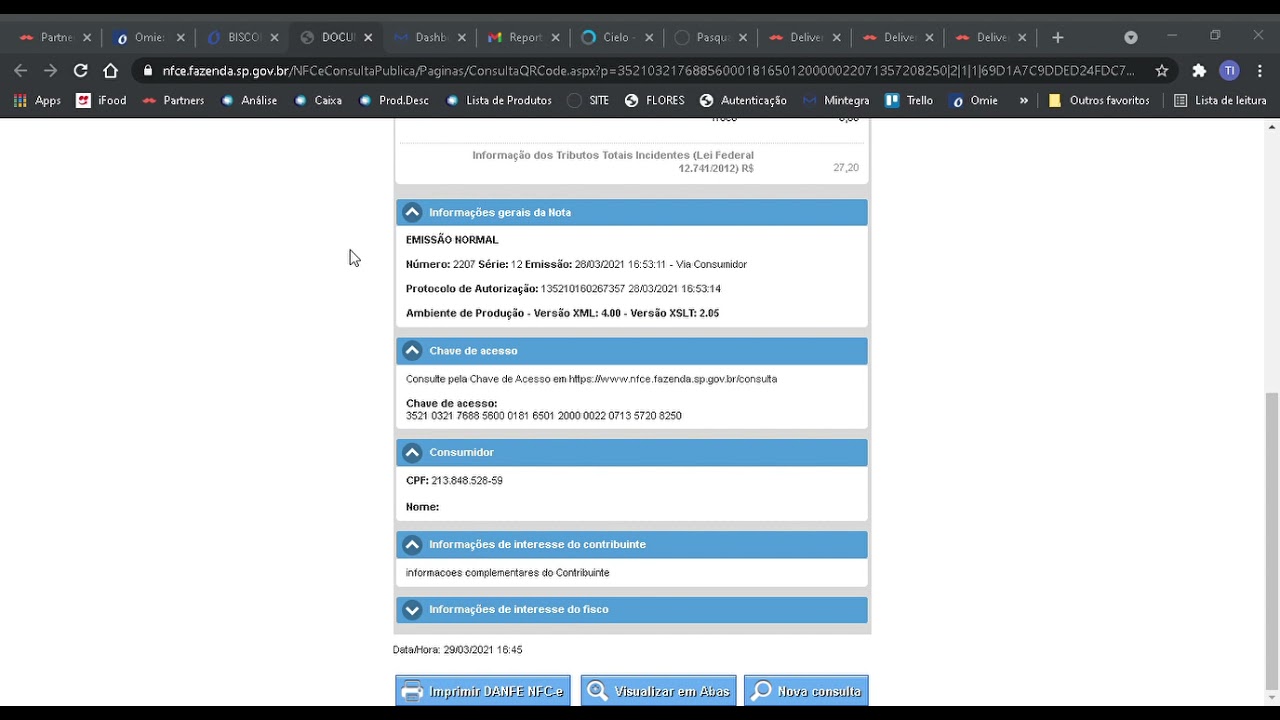Open the Lista de Produtos bookmark
Screen dimensions: 1280x720
coord(498,100)
